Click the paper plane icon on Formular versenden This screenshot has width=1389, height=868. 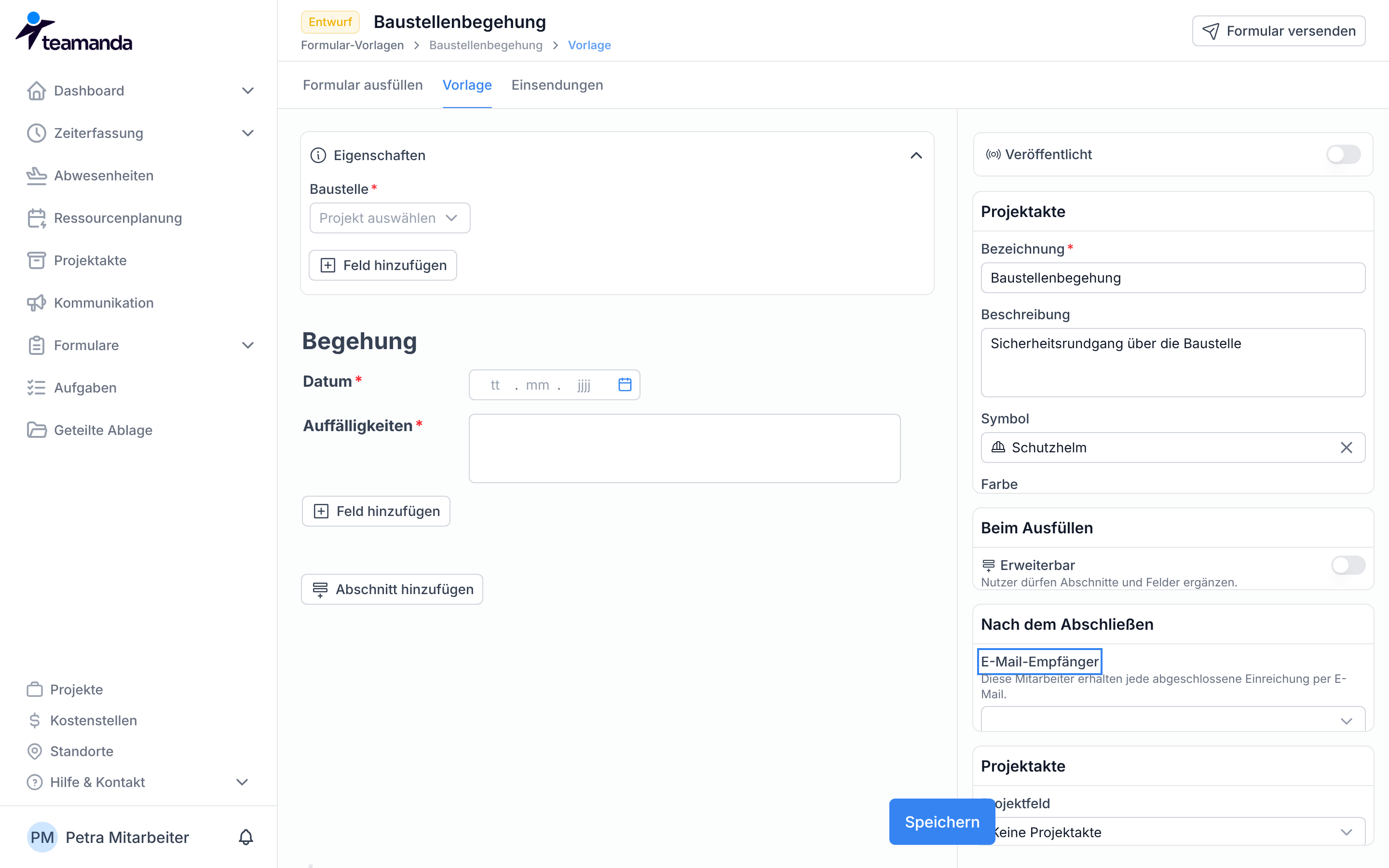(1211, 31)
